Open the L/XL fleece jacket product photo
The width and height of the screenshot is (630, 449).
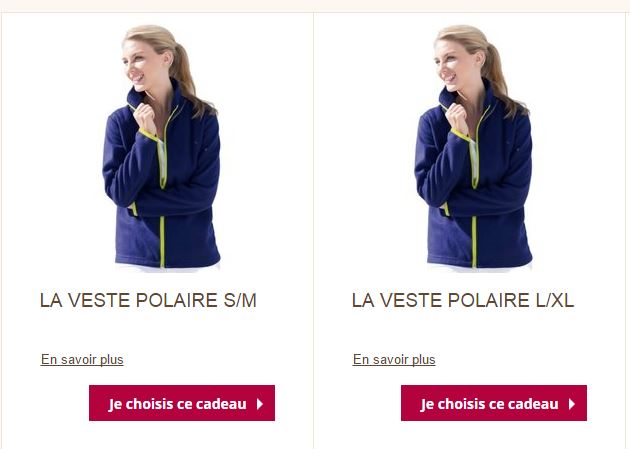(x=473, y=148)
